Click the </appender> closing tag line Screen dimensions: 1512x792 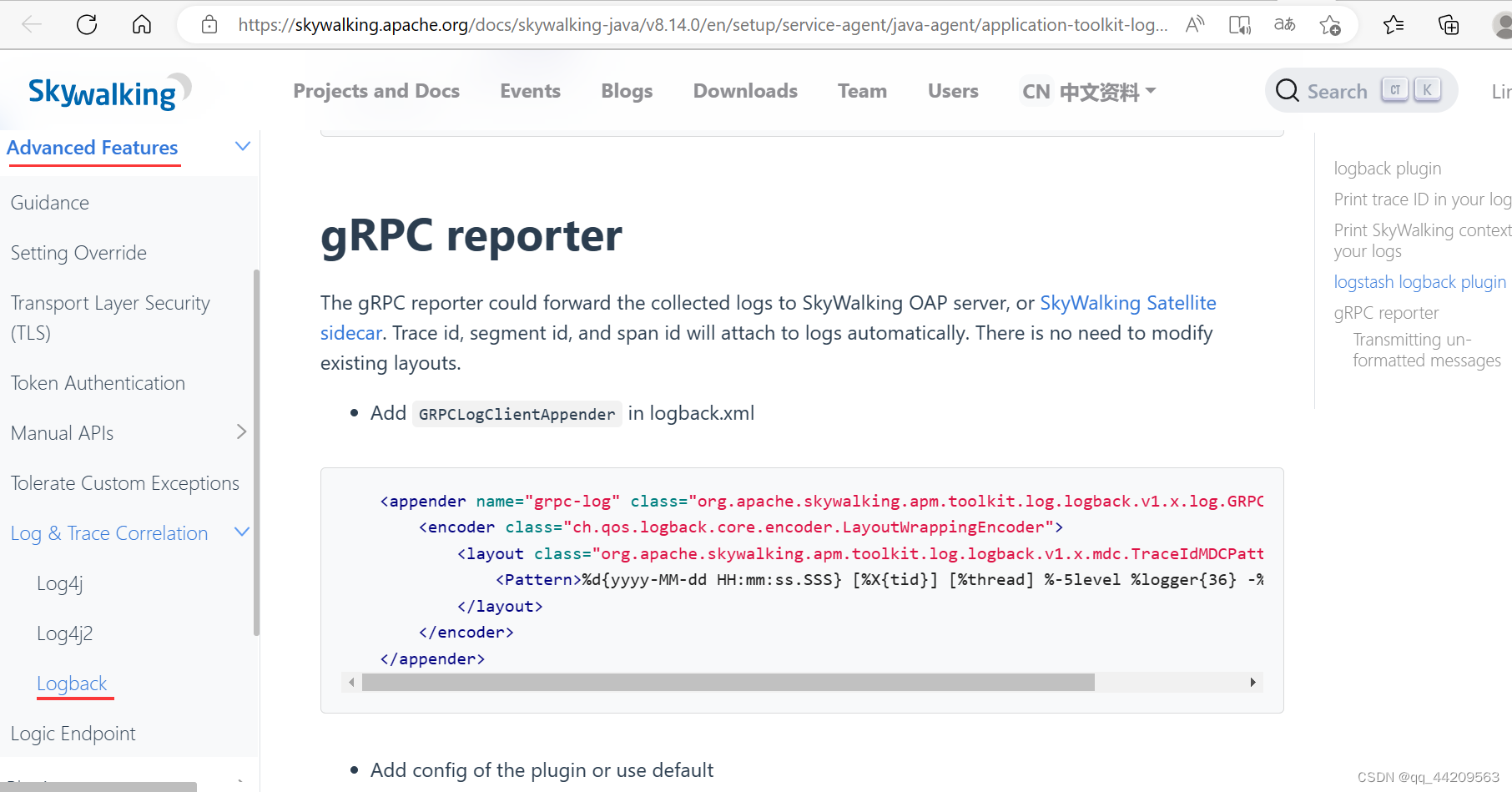click(x=432, y=659)
